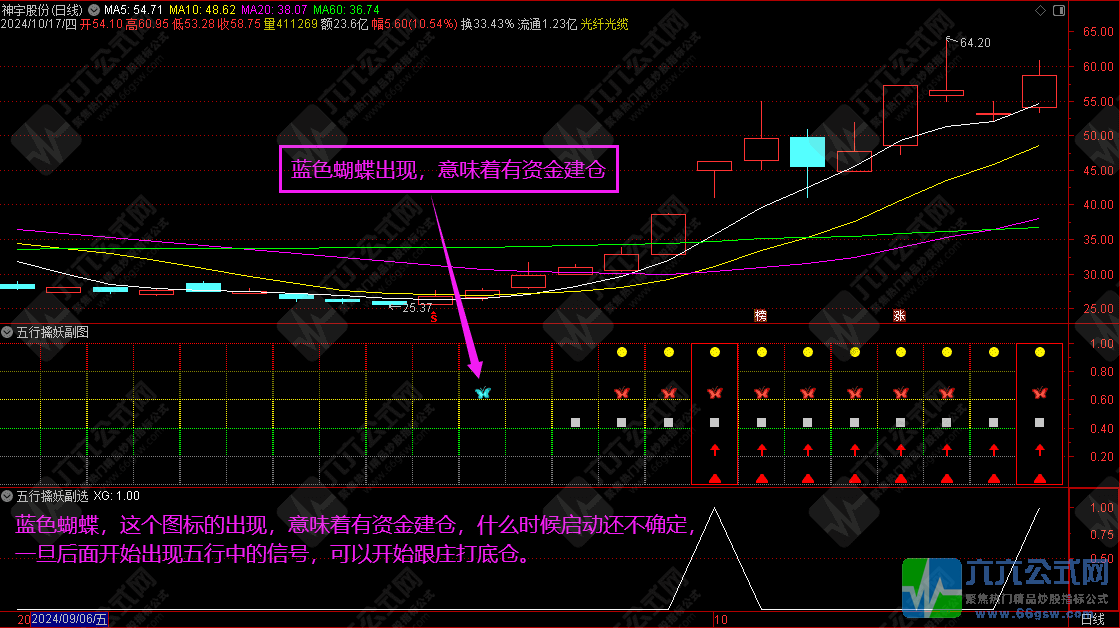Click the diamond icon in the title bar
This screenshot has width=1120, height=628.
pos(1040,10)
